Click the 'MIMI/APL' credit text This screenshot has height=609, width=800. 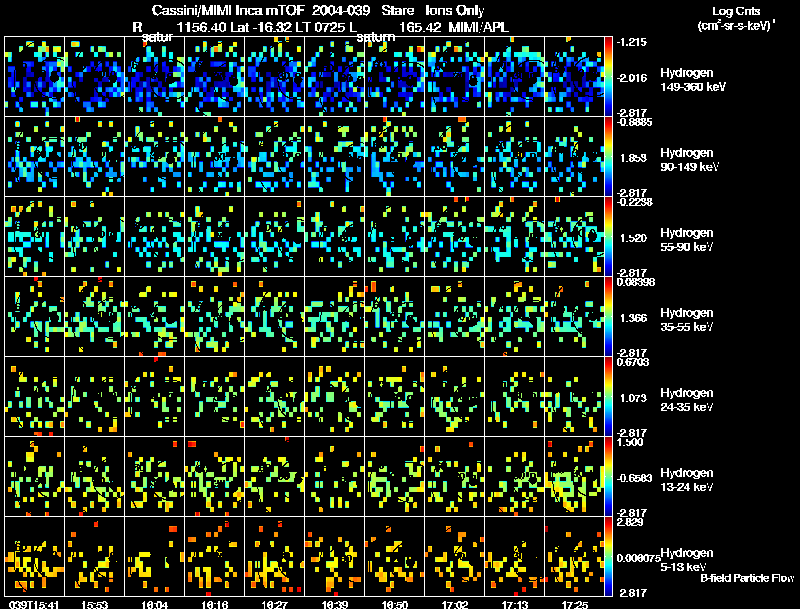(478, 27)
